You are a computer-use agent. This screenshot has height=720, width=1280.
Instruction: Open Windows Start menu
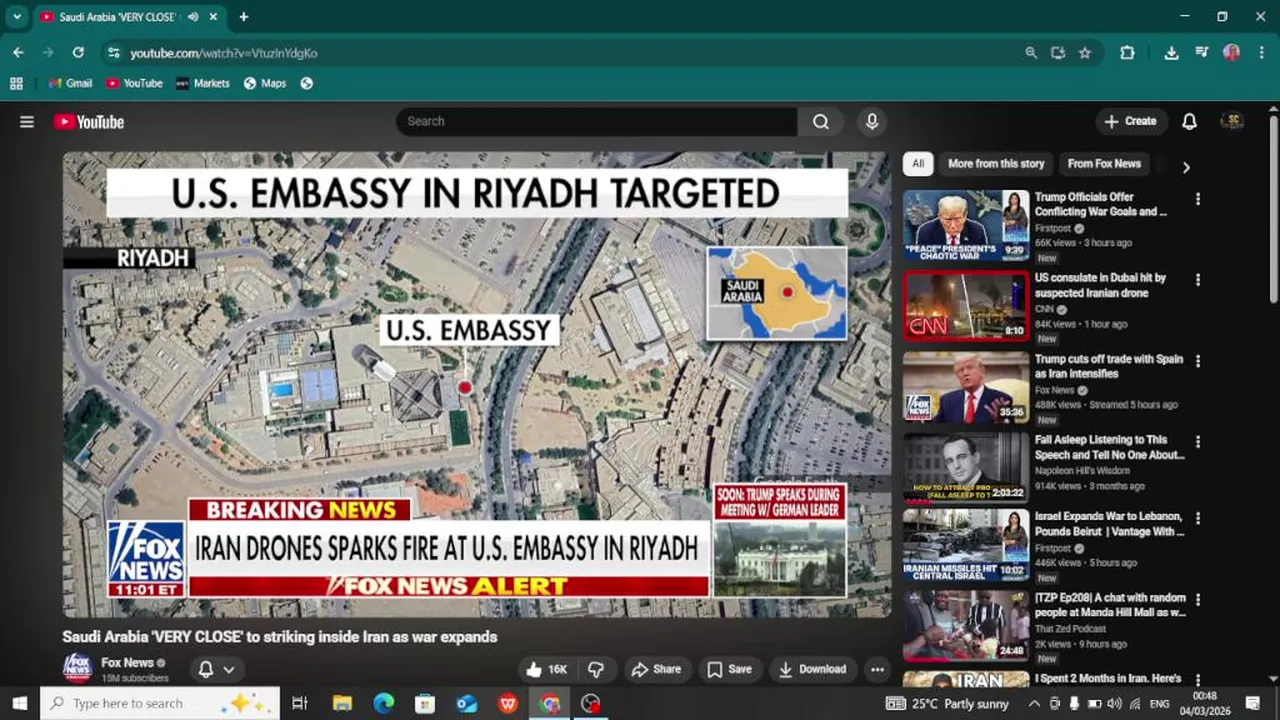click(19, 704)
